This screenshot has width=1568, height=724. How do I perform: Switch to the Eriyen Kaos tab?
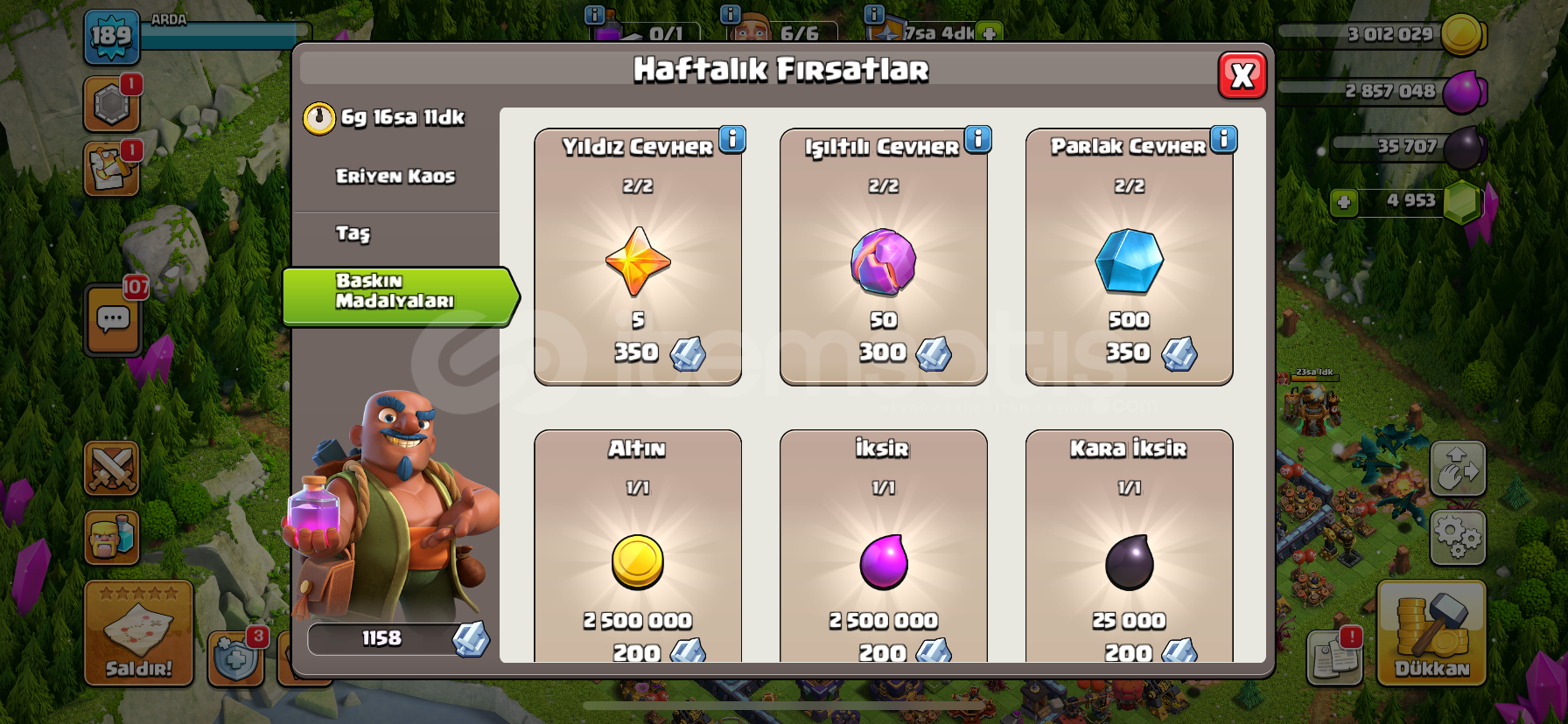click(395, 177)
